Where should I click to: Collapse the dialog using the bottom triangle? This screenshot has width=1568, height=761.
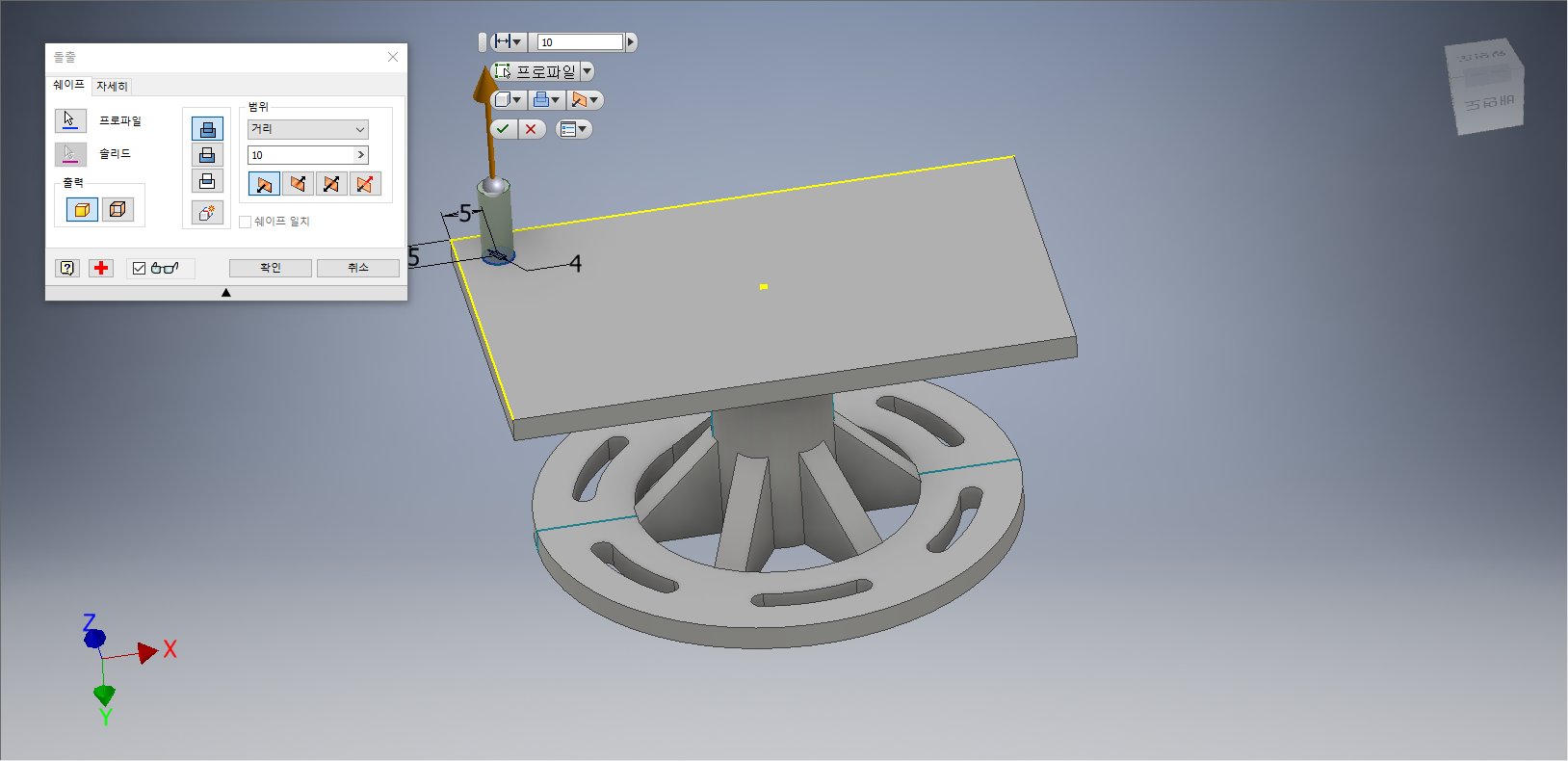[226, 293]
